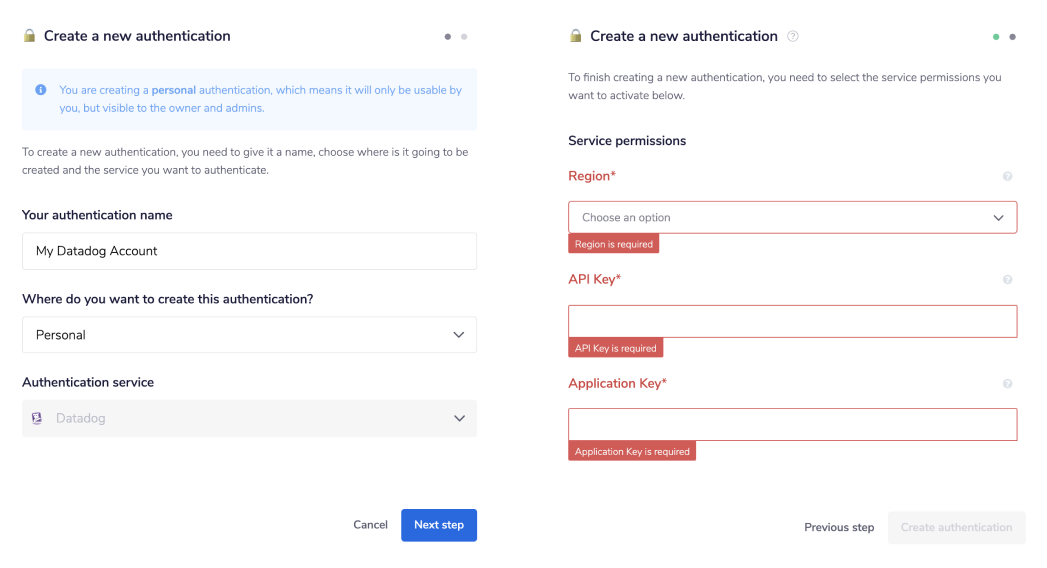Click the help icon next to Application Key

pyautogui.click(x=1007, y=384)
